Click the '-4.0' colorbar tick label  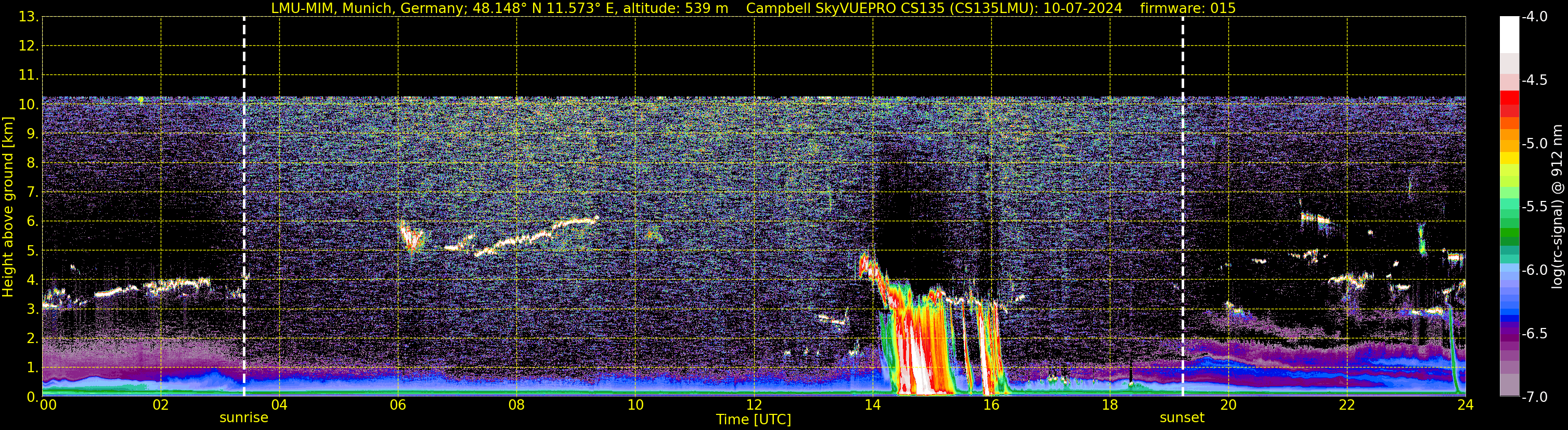pos(1534,17)
